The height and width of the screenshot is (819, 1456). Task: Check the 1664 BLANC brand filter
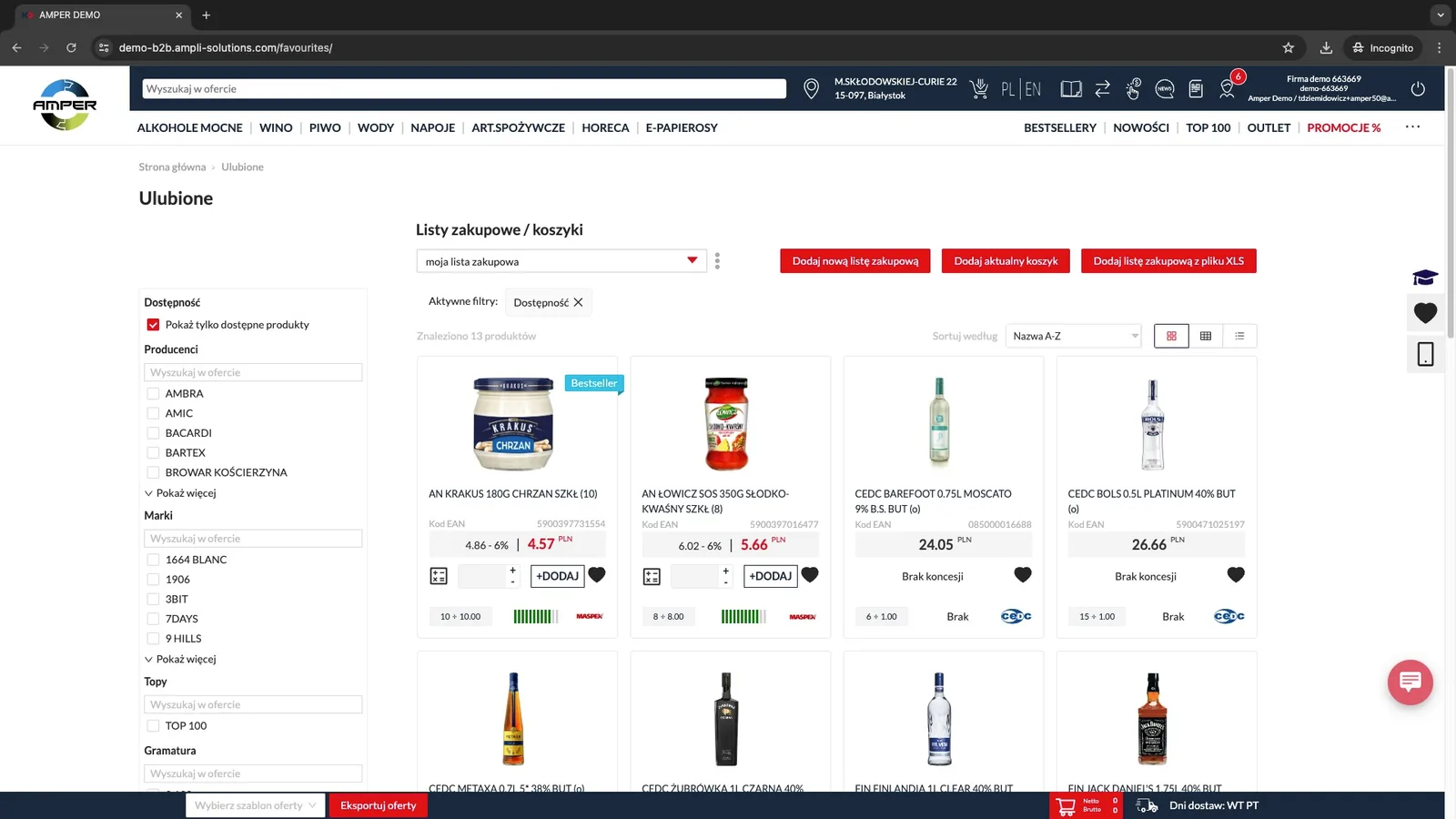click(153, 560)
